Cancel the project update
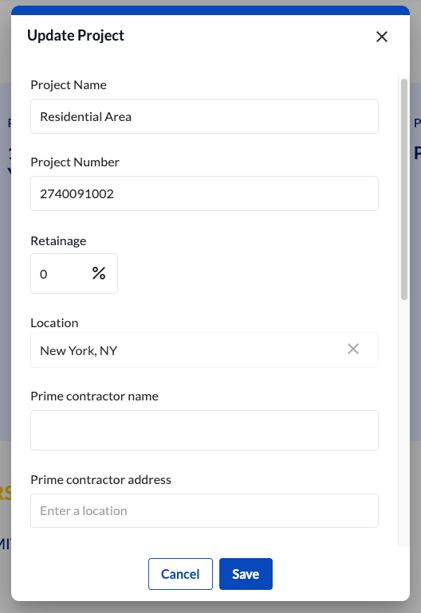The width and height of the screenshot is (421, 613). pos(180,574)
